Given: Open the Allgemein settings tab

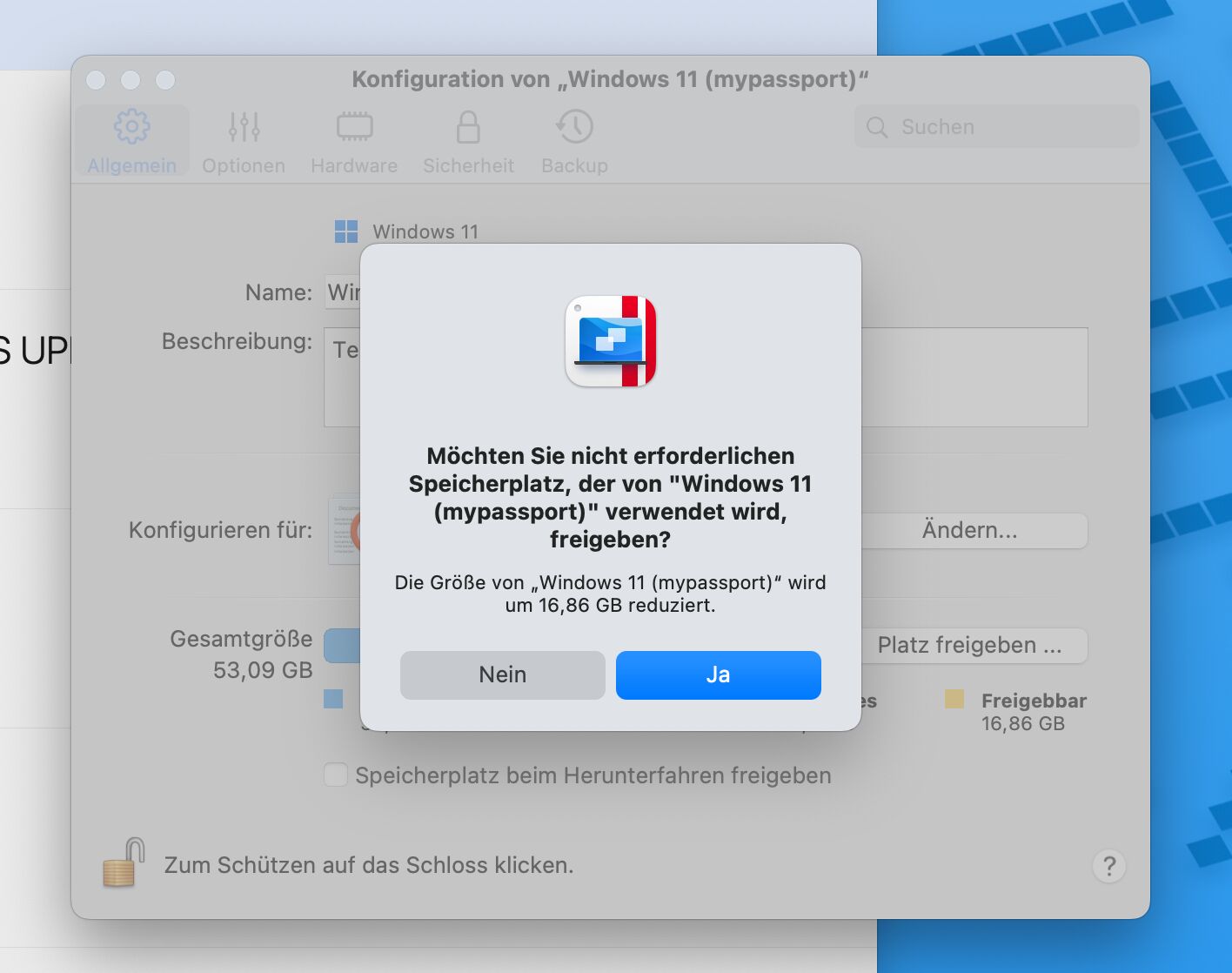Looking at the screenshot, I should click(131, 141).
